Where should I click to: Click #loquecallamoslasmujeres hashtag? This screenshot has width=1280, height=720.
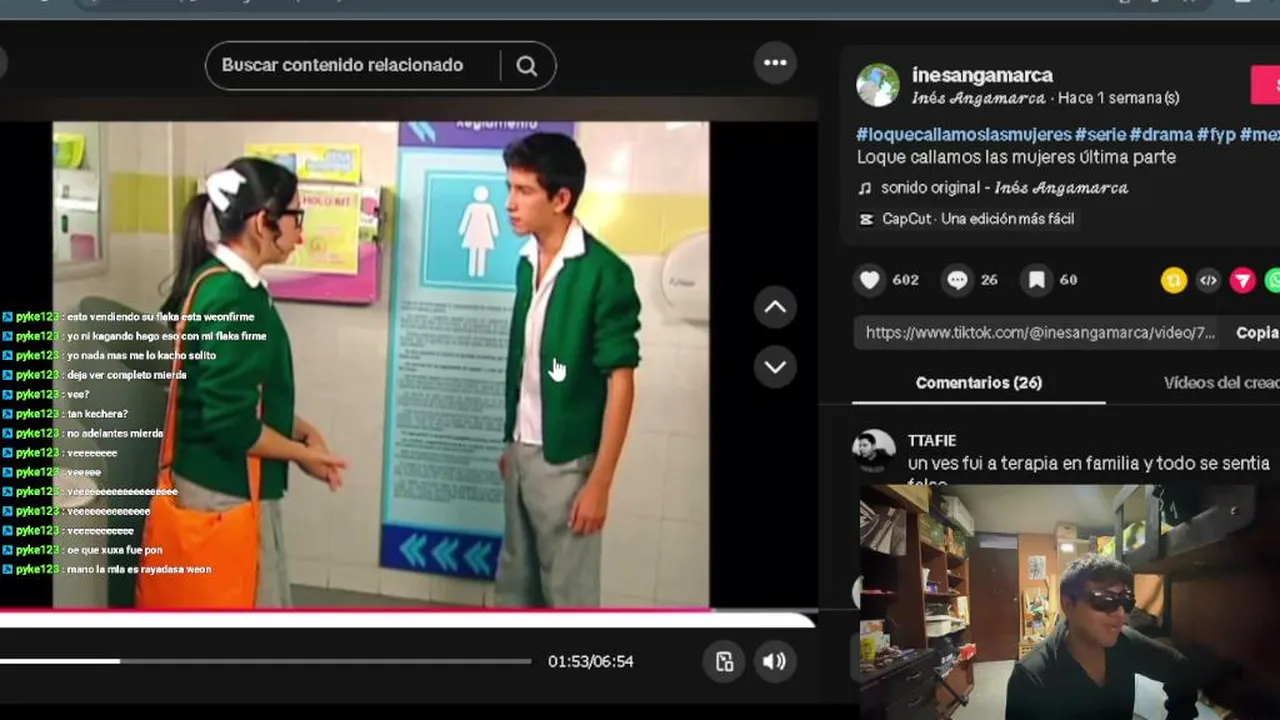click(x=964, y=134)
